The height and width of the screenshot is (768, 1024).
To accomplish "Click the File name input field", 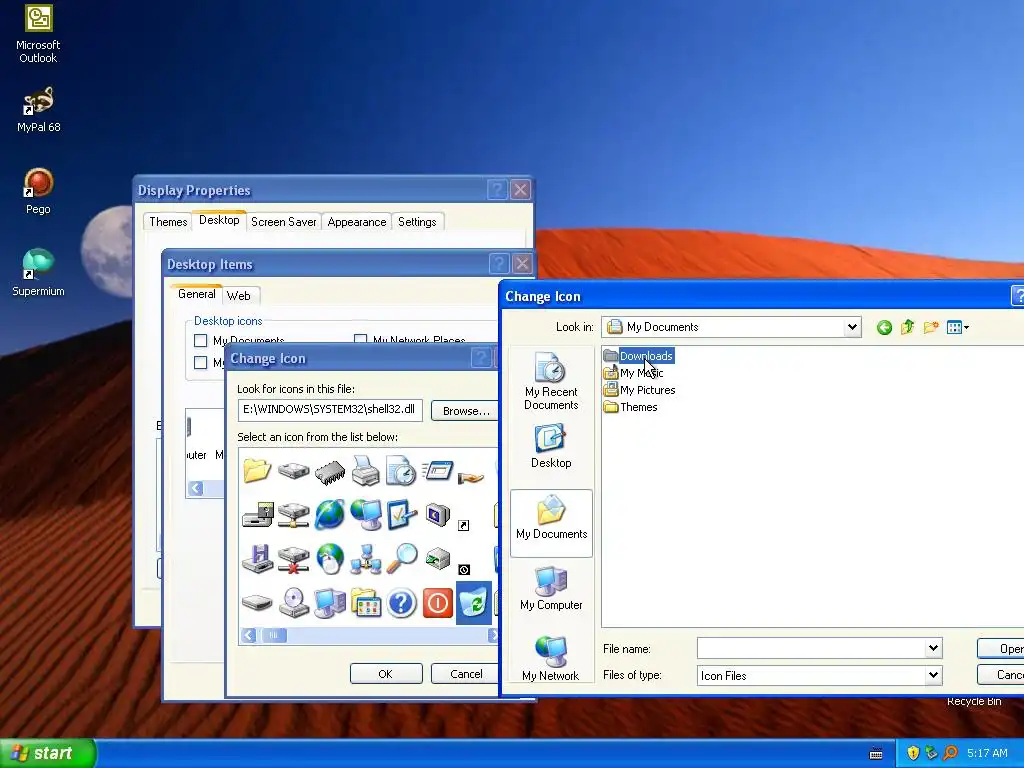I will click(812, 648).
